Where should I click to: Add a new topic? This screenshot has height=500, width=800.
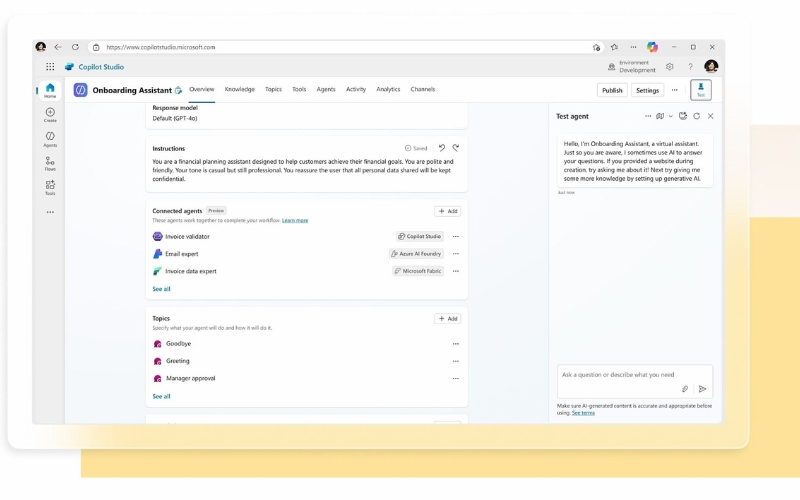[x=447, y=319]
